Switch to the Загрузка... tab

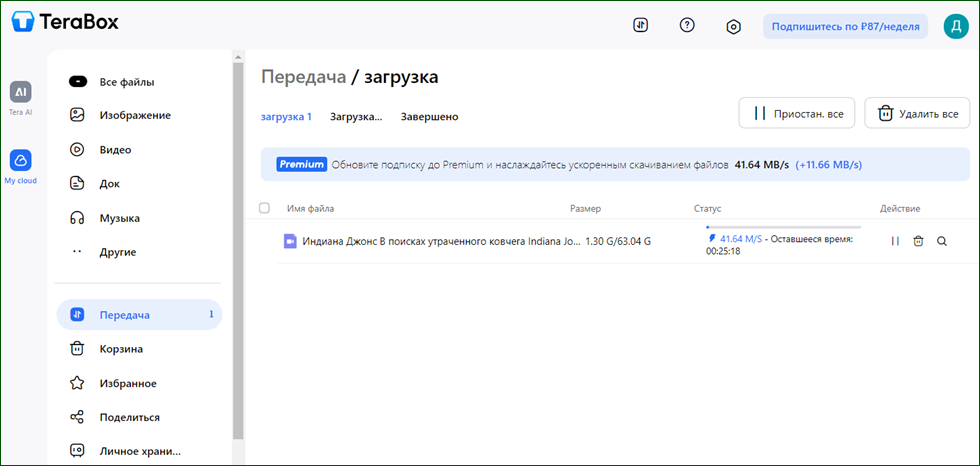(x=356, y=117)
